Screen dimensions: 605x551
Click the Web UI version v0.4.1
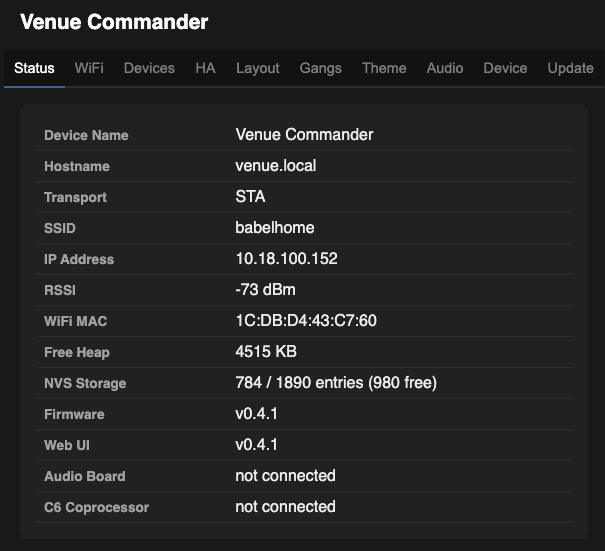pos(257,445)
